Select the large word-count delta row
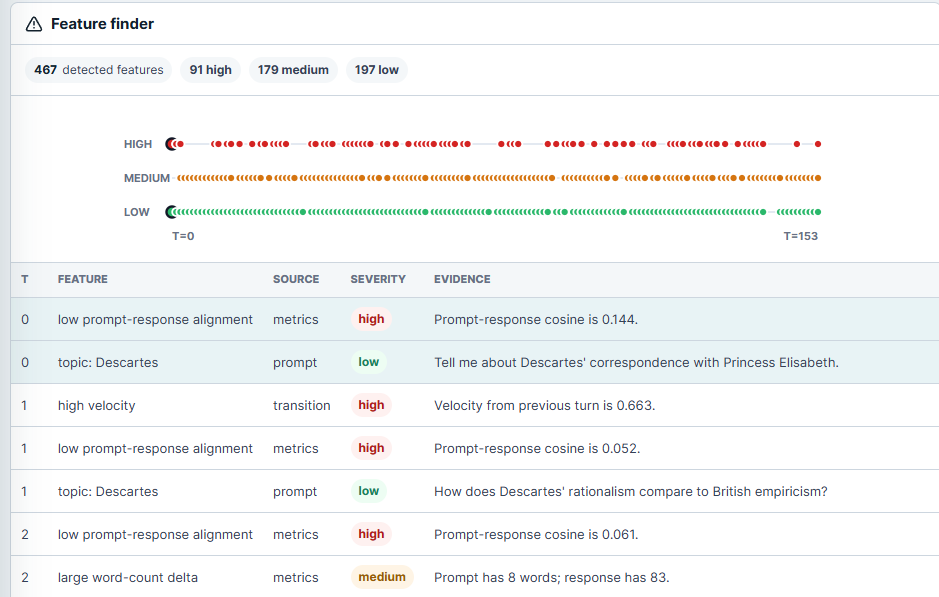This screenshot has width=939, height=597. 475,577
